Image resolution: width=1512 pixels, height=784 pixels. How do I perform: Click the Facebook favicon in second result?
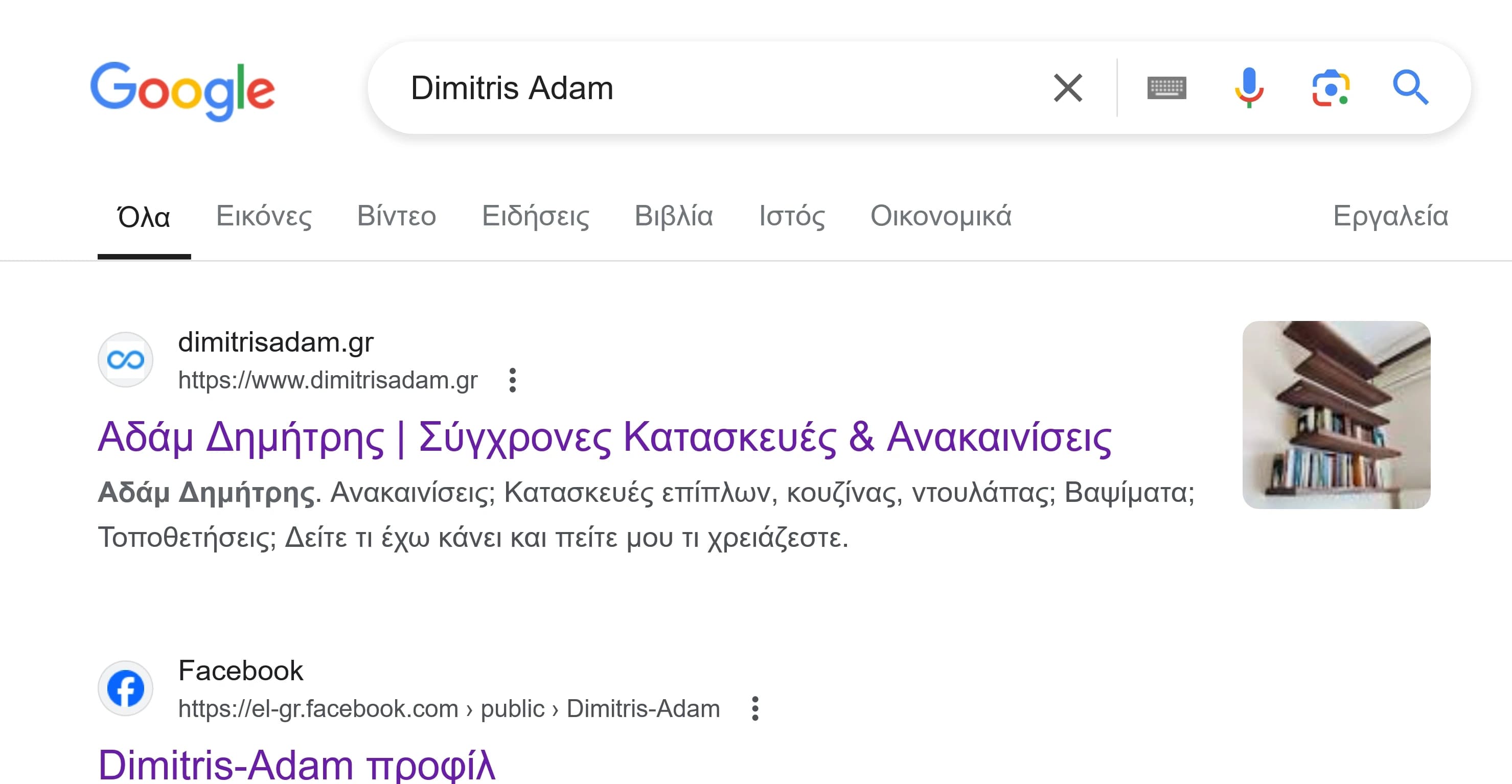point(126,688)
